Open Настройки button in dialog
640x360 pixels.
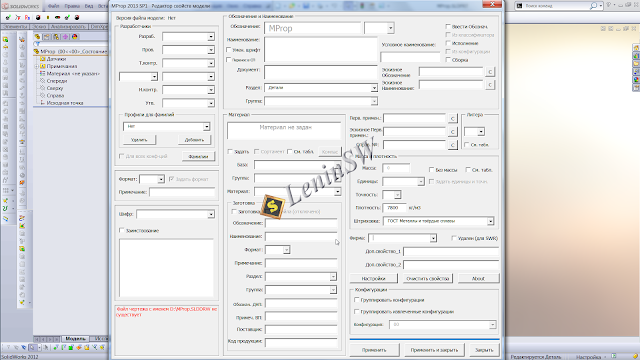click(373, 278)
